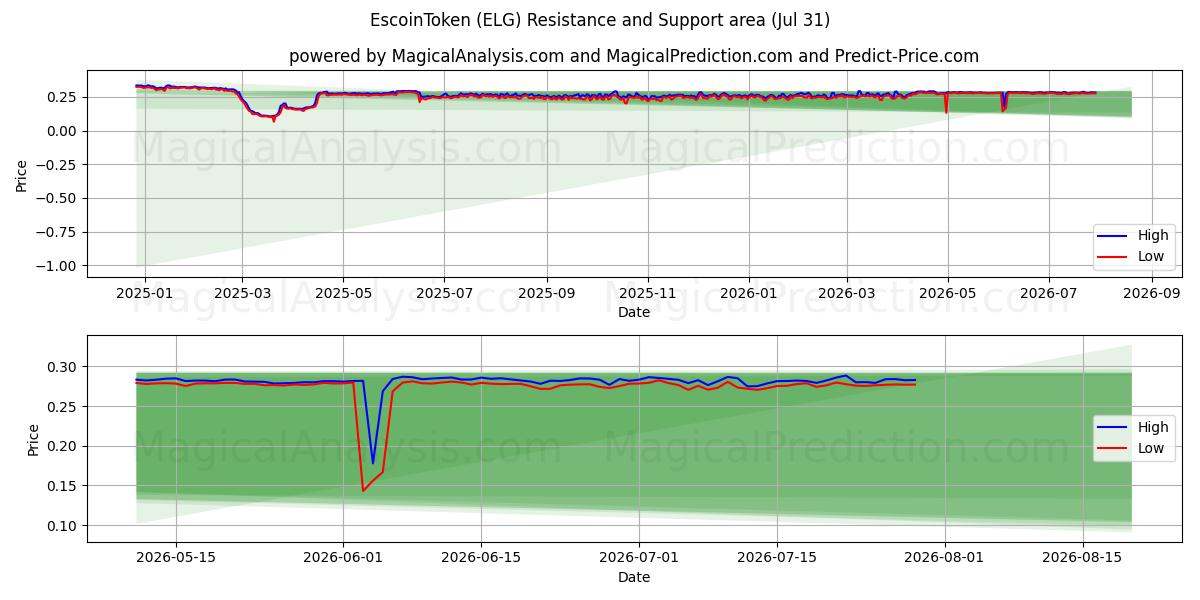Click the 'Date' axis title under top chart
Viewport: 1200px width, 600px height.
click(x=634, y=312)
